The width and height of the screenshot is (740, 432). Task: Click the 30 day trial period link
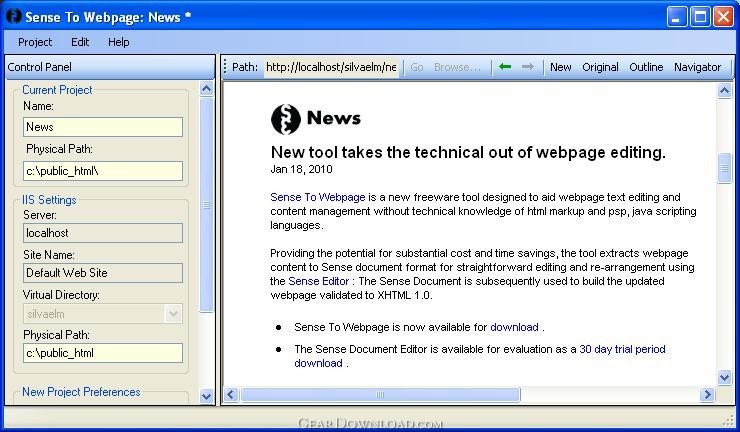click(x=622, y=349)
